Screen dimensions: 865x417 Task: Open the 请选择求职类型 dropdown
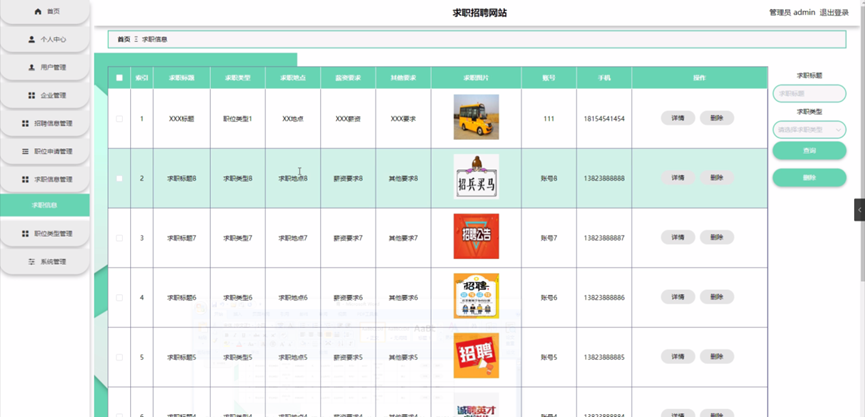[809, 130]
